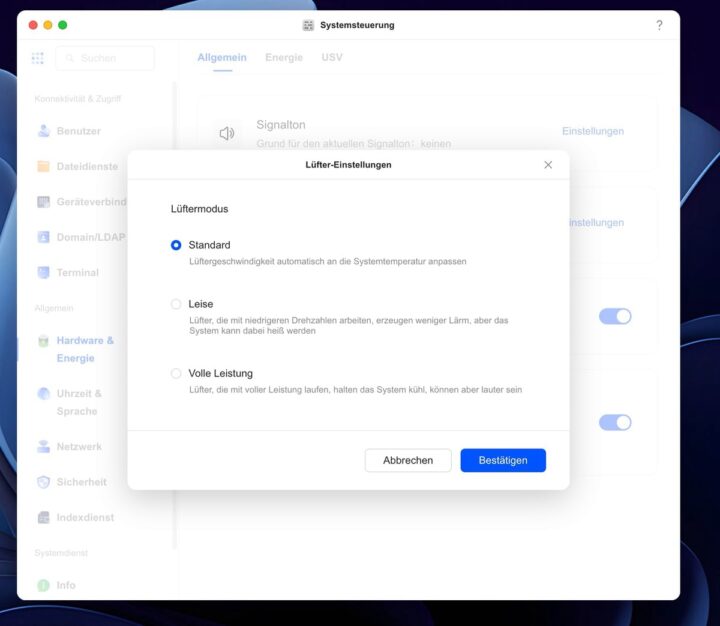Open the Signalton Einstellungen link
The height and width of the screenshot is (626, 720).
(592, 131)
